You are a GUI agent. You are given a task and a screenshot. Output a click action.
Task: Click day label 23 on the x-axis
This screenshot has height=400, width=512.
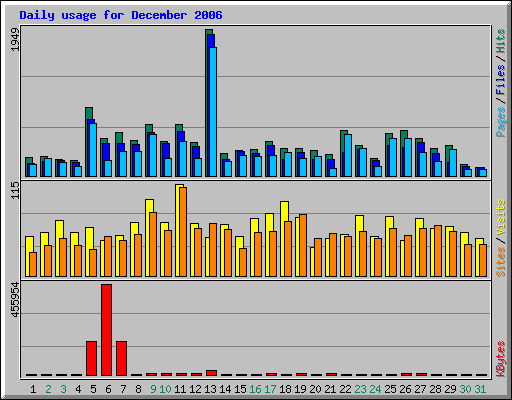[x=360, y=389]
